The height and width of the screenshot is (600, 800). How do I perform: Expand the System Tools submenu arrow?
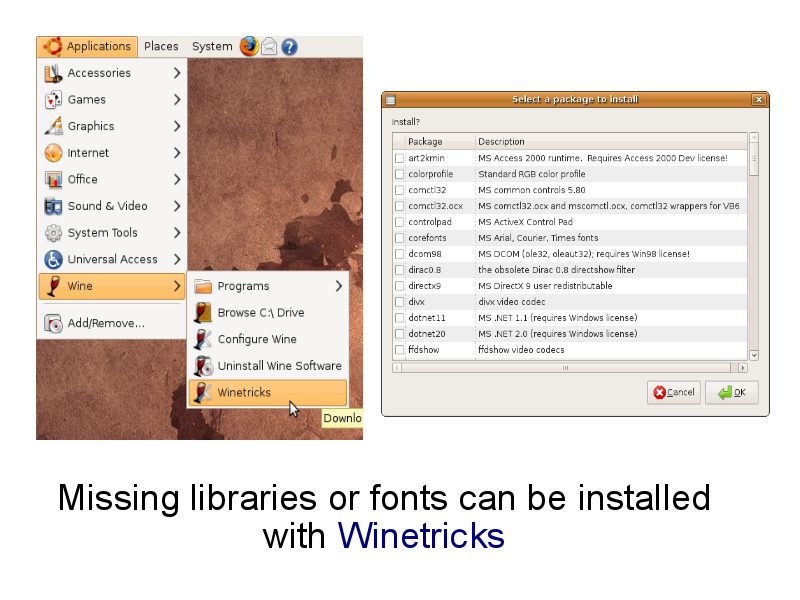[177, 233]
